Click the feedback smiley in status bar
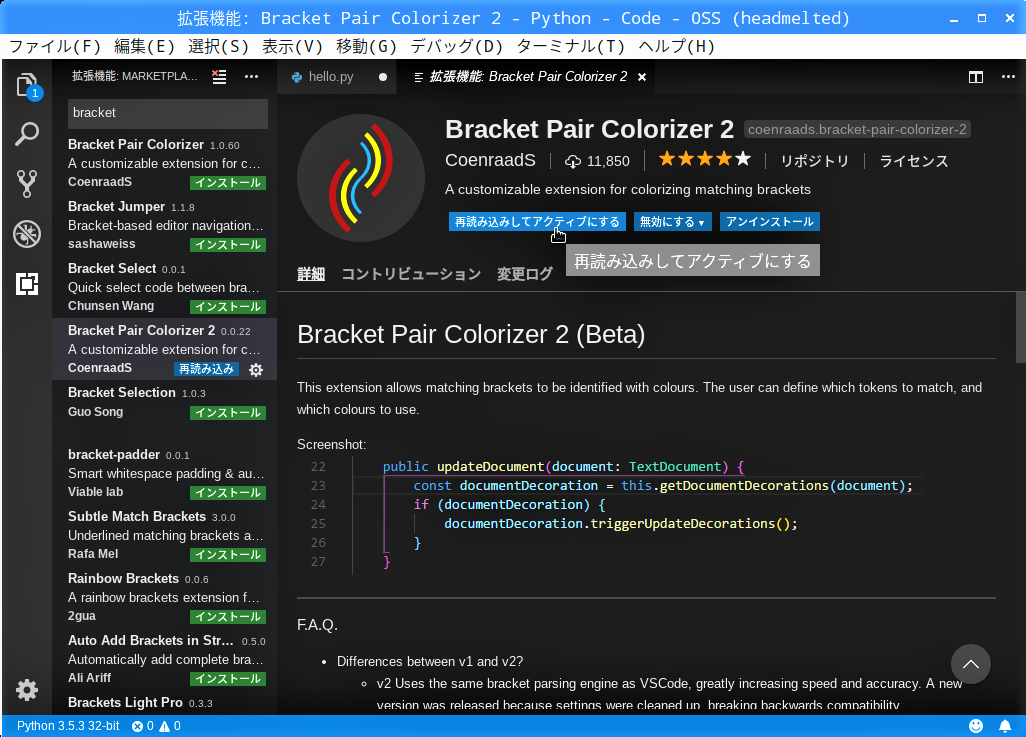 coord(976,726)
